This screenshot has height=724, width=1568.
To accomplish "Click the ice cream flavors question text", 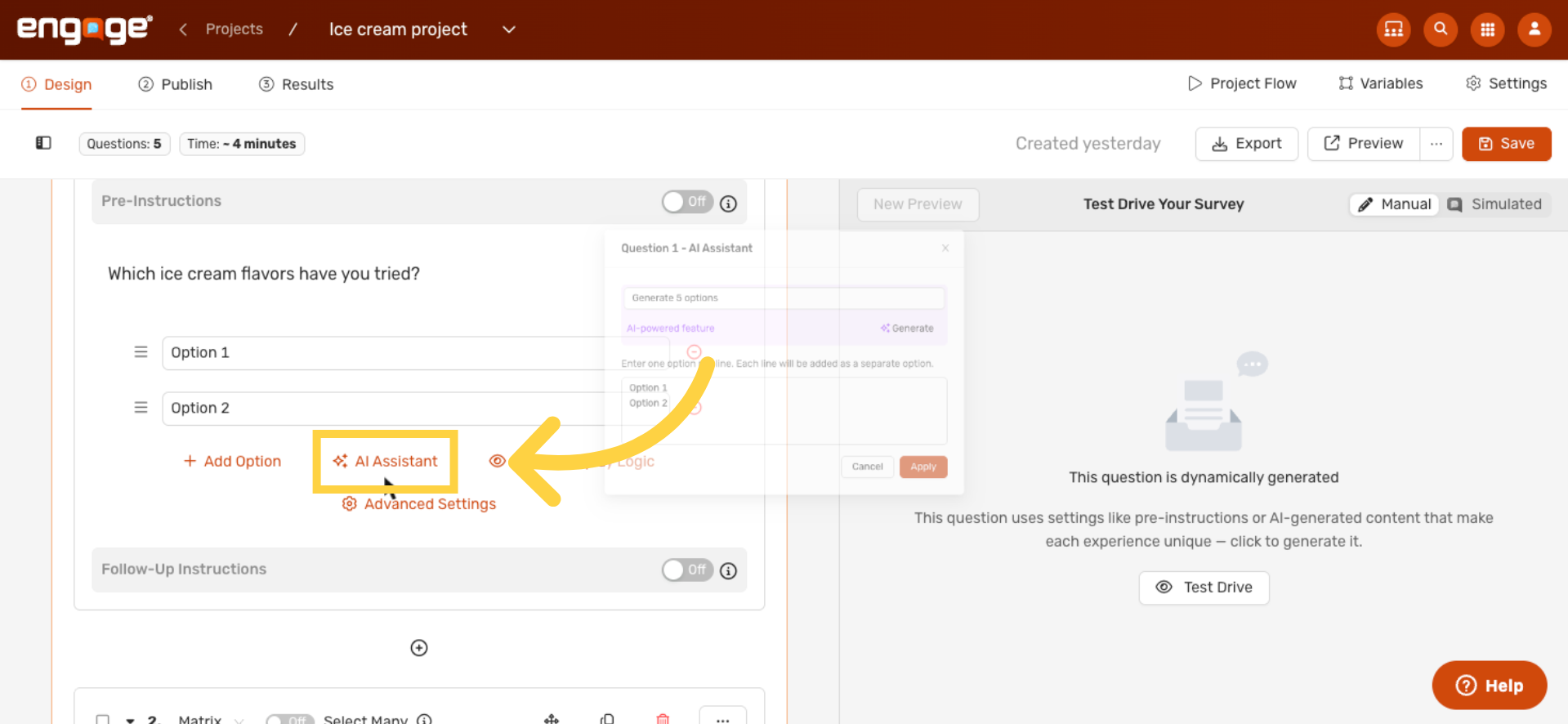I will [x=264, y=274].
